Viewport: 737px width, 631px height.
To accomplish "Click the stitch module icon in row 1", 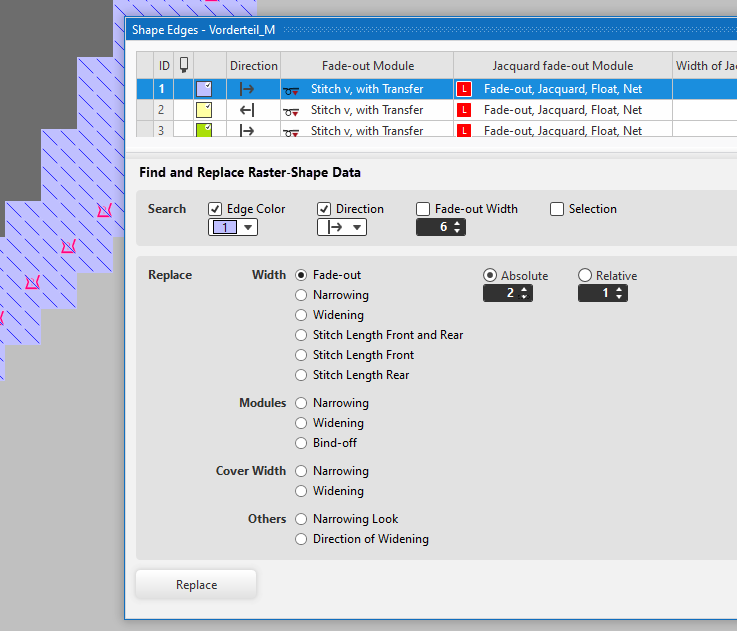I will (292, 90).
